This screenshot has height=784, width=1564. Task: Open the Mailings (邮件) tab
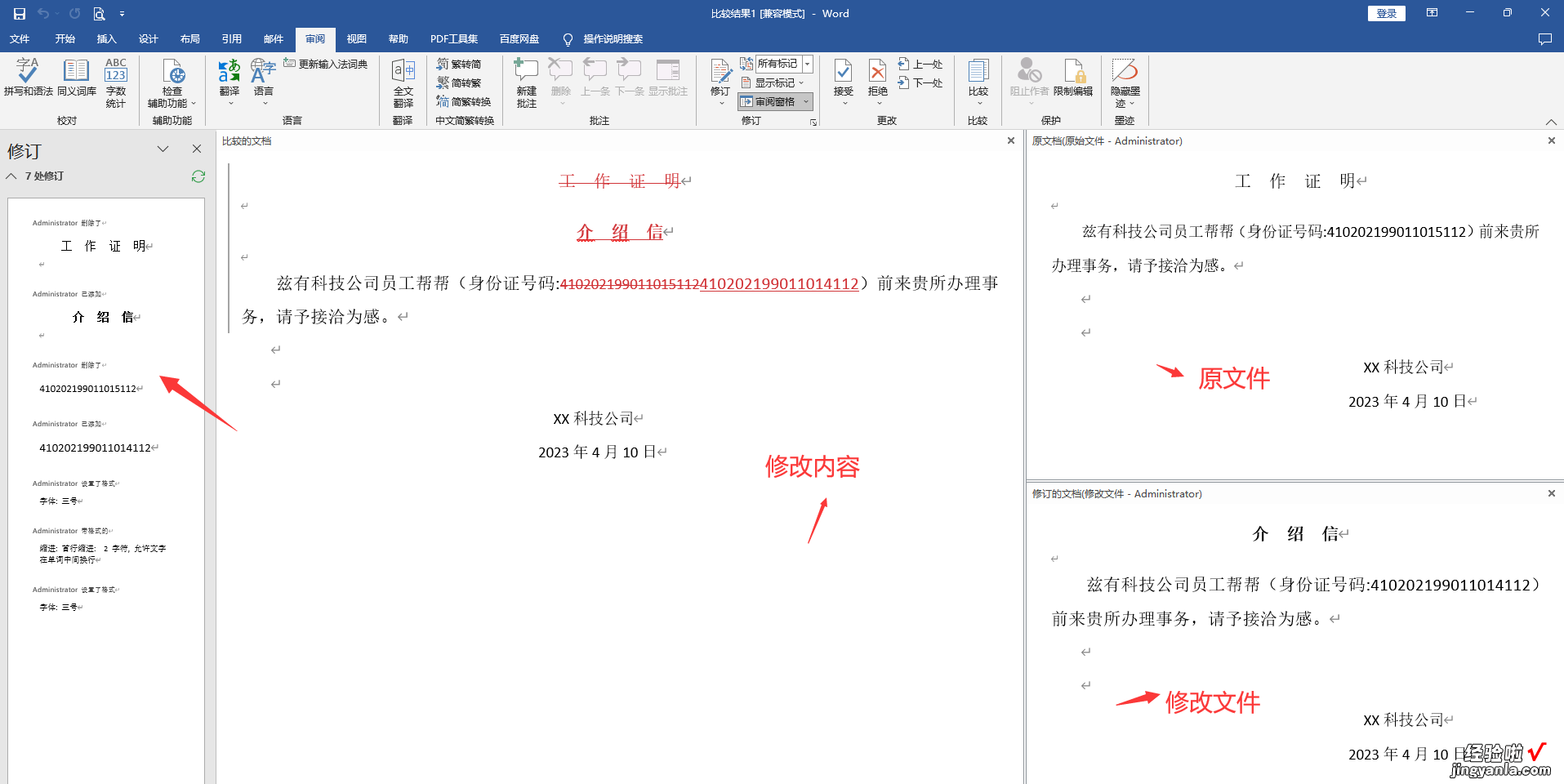(x=274, y=39)
